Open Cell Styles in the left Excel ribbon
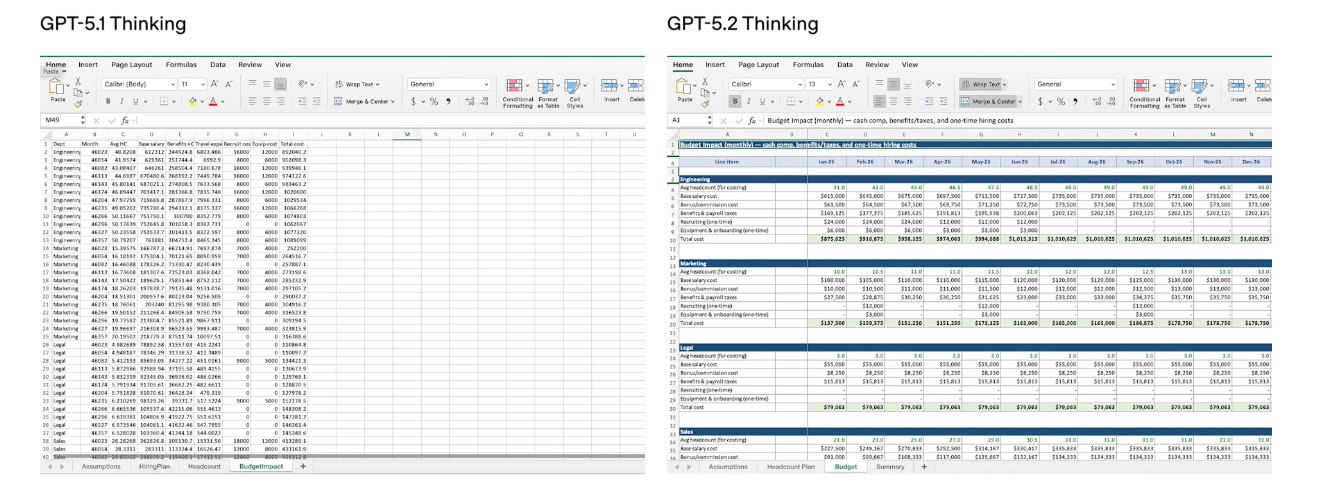This screenshot has height=494, width=1322. [x=574, y=91]
